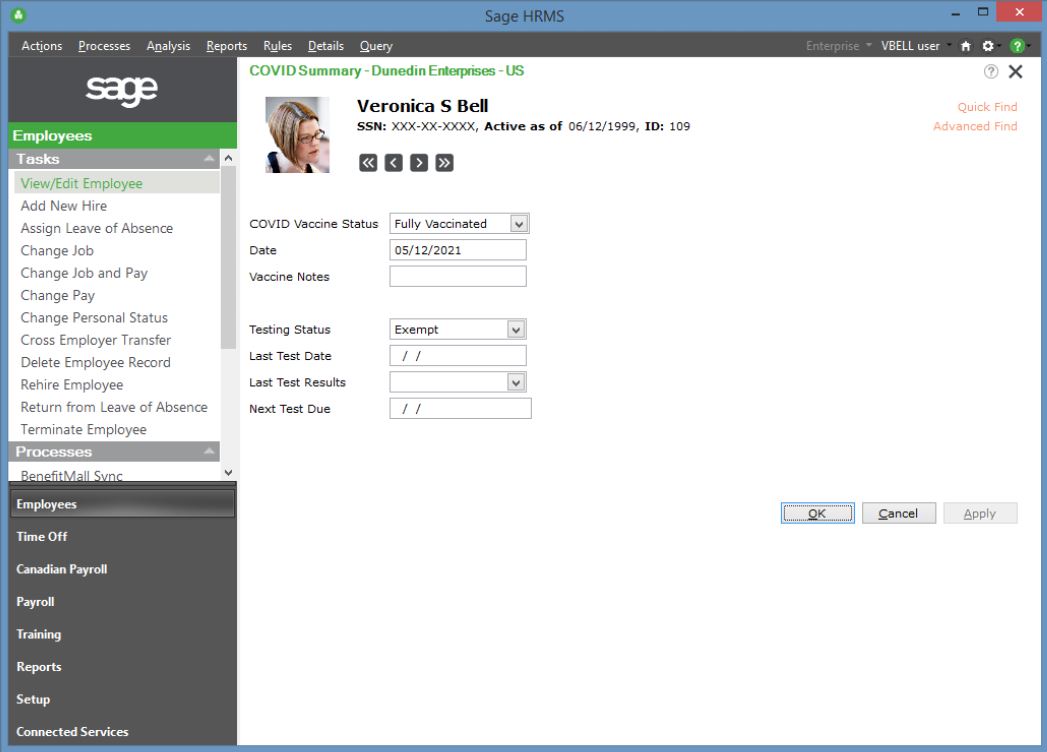Jump to the last employee record
Viewport: 1047px width, 752px height.
click(x=444, y=163)
